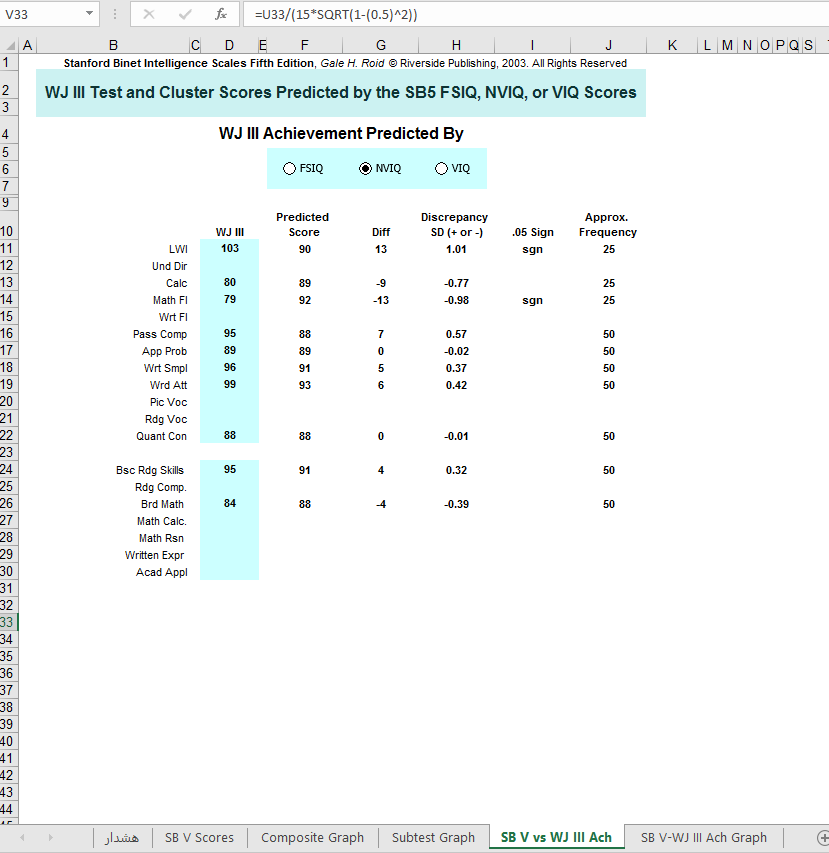Open the Composite Graph sheet tab

click(x=312, y=837)
